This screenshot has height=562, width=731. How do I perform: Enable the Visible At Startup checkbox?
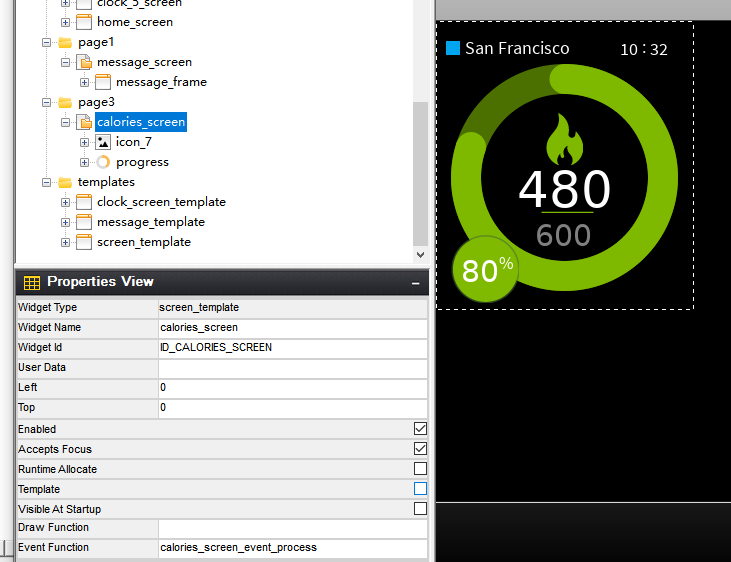pos(420,509)
